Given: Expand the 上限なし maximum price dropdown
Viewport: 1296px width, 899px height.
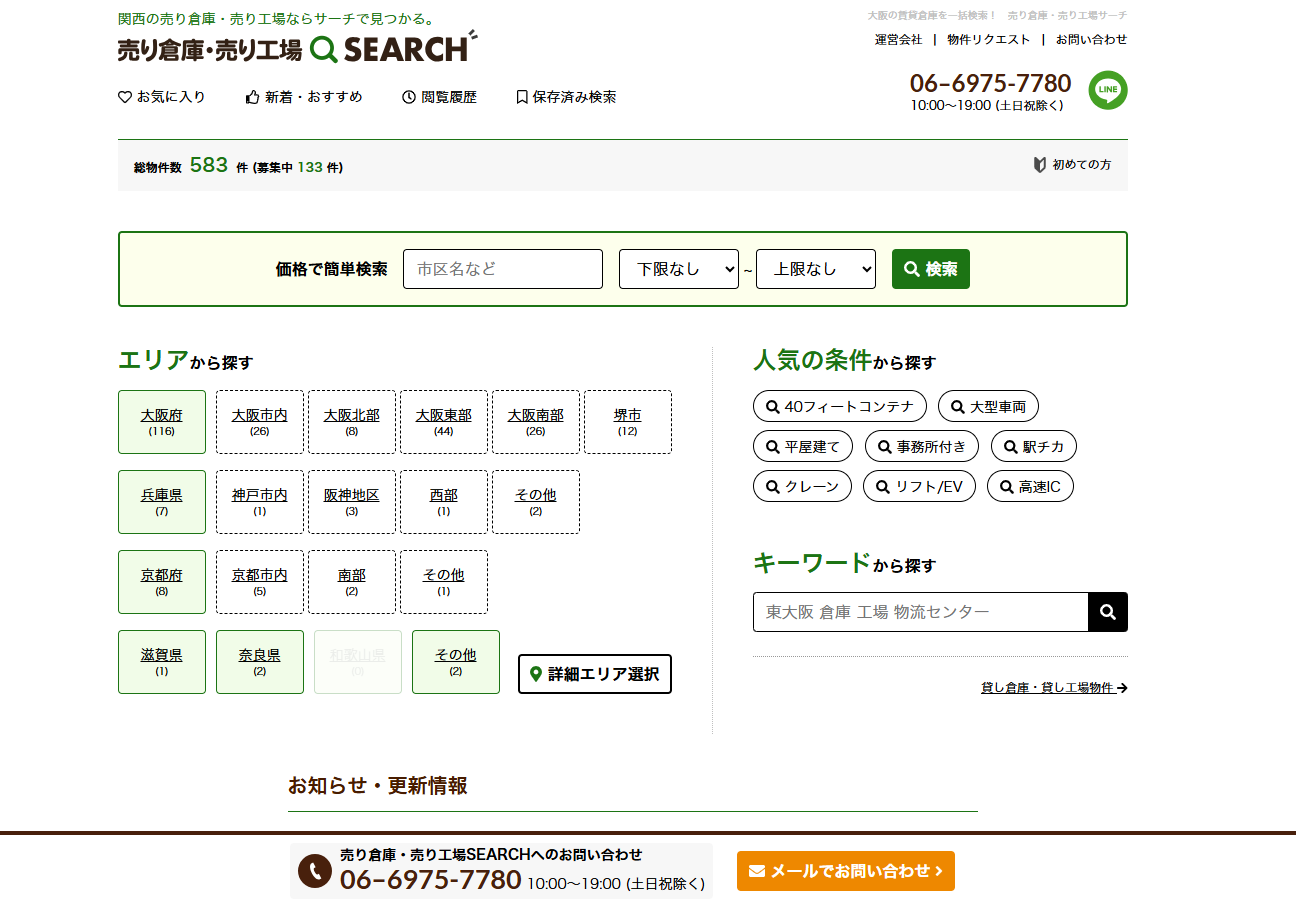Looking at the screenshot, I should click(x=815, y=269).
